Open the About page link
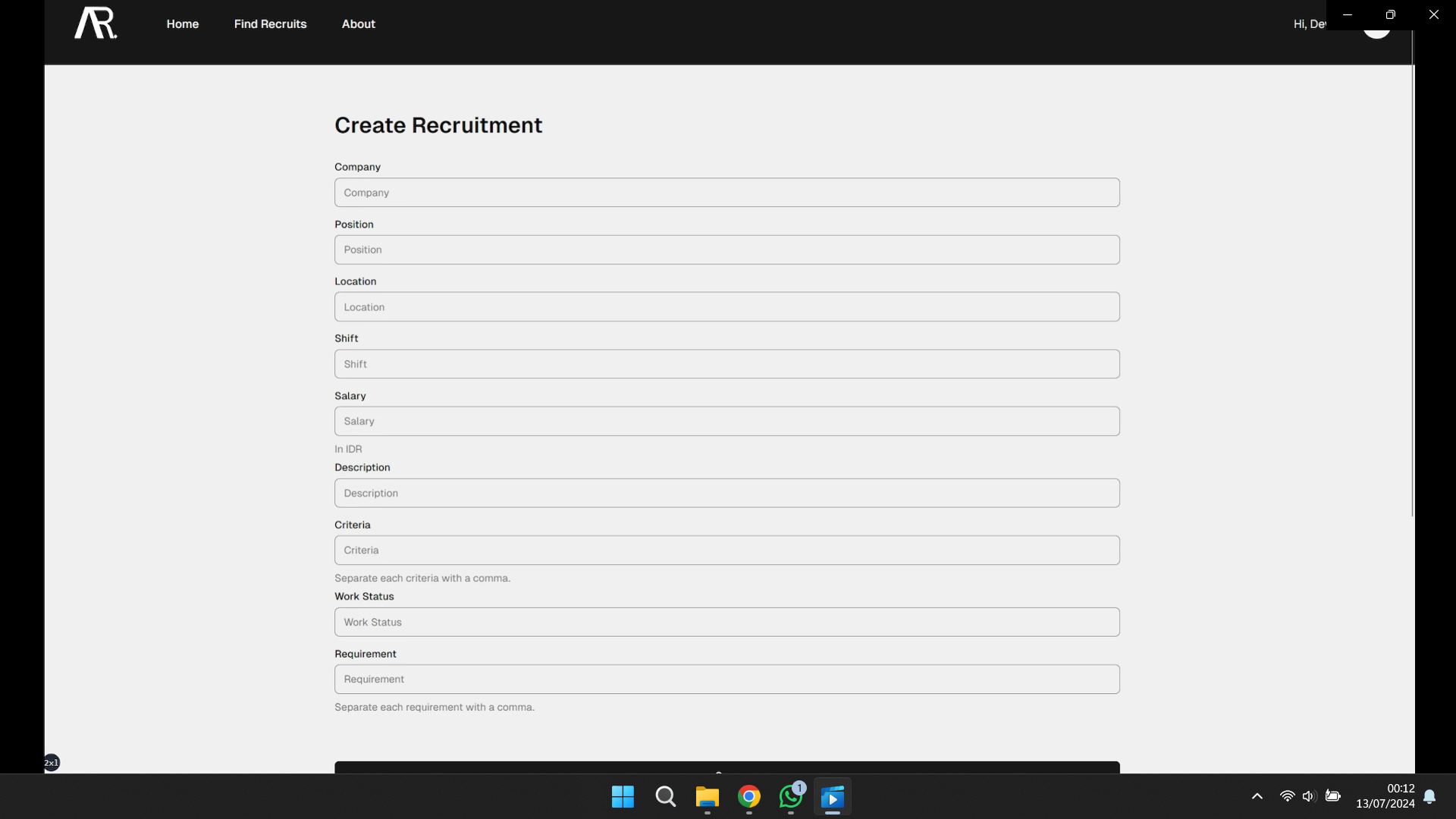 click(x=358, y=24)
